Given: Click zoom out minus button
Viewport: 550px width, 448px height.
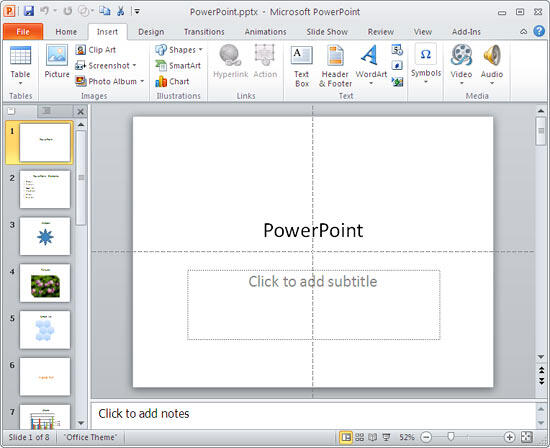Looking at the screenshot, I should click(426, 437).
